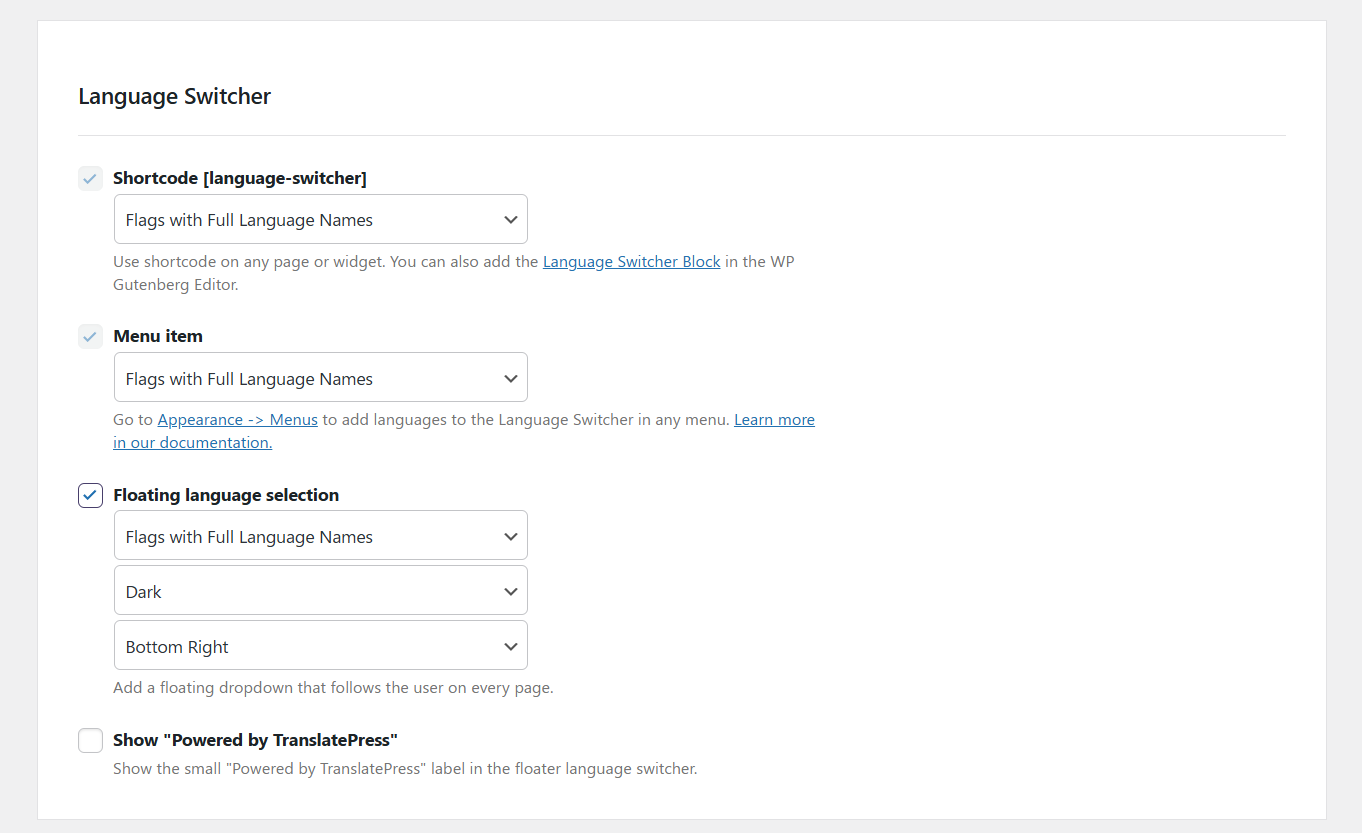Click the Language Switcher section heading
Image resolution: width=1362 pixels, height=833 pixels.
[x=175, y=97]
